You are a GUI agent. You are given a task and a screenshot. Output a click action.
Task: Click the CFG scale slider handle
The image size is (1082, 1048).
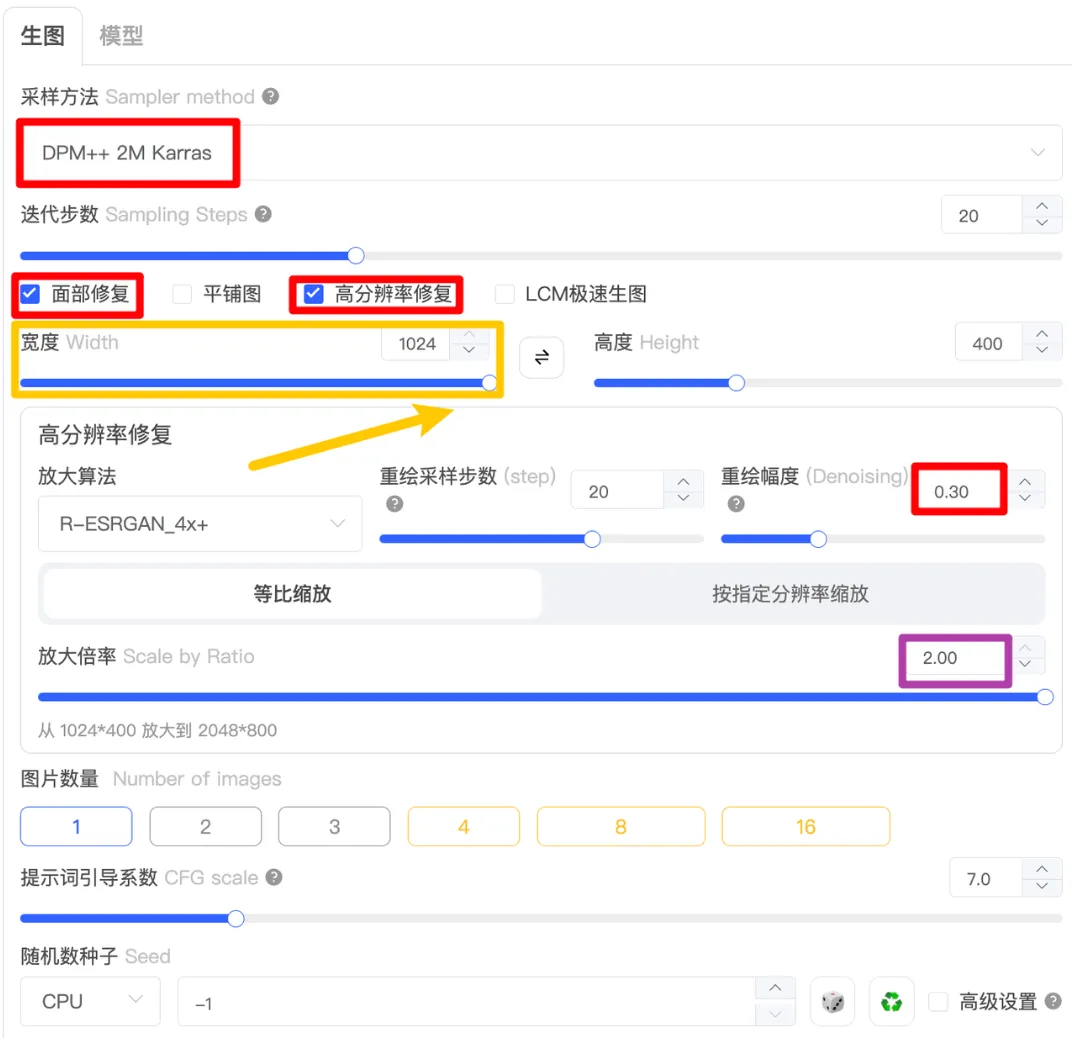pos(236,918)
